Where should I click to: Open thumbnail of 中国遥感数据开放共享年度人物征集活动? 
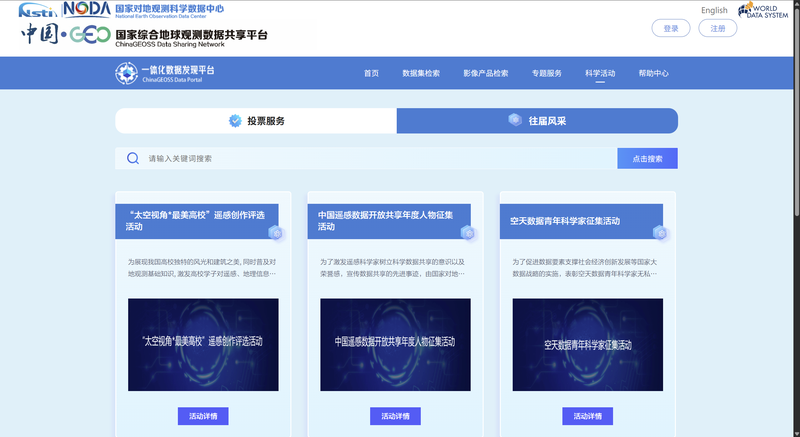(395, 345)
